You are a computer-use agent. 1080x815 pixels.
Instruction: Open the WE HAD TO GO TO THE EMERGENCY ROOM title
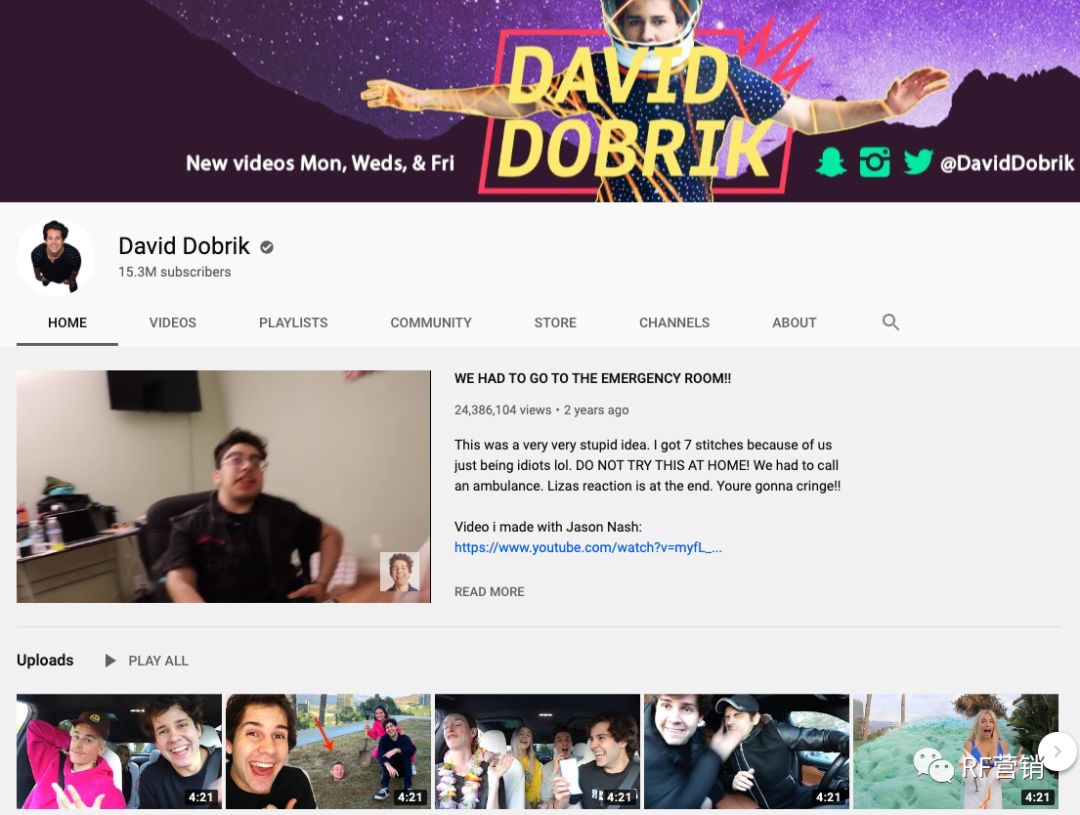click(x=592, y=378)
